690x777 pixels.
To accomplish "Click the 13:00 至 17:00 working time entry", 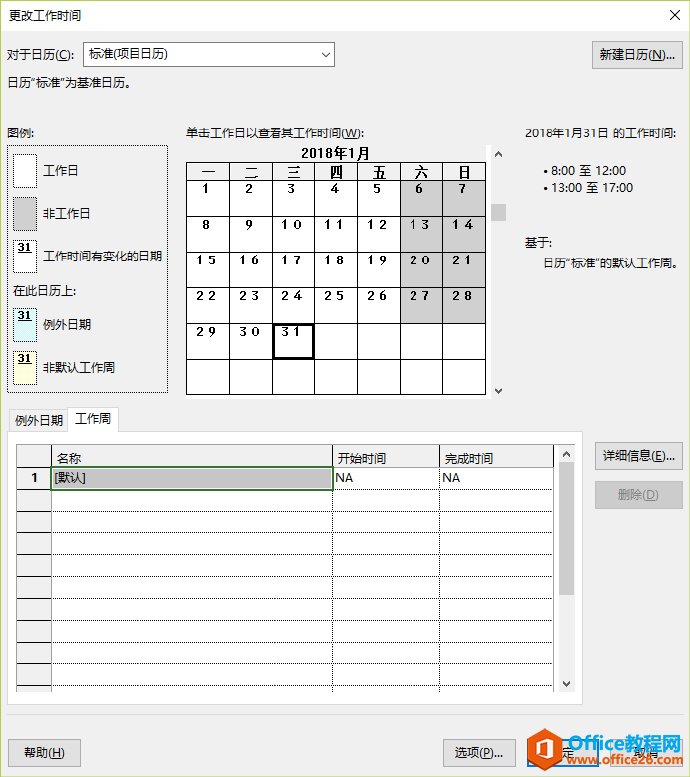I will coord(592,188).
